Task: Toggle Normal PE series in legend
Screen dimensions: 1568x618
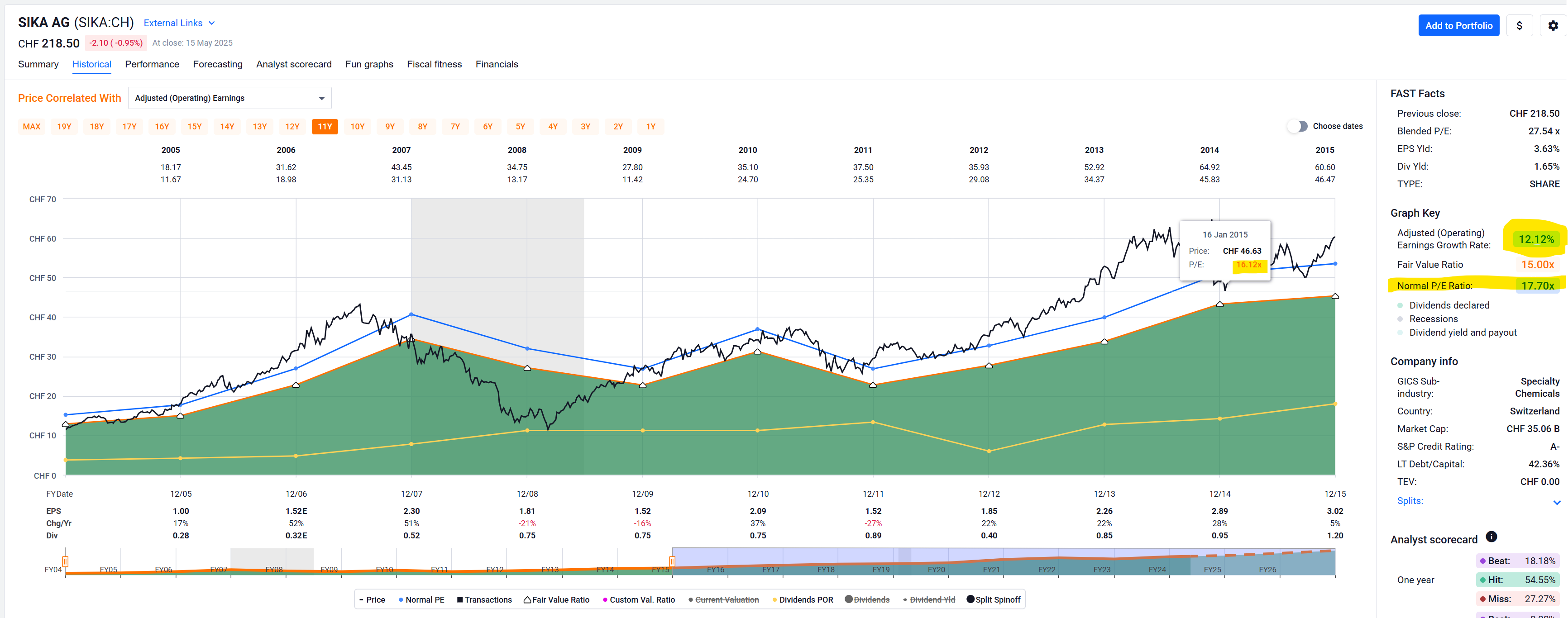Action: click(421, 600)
